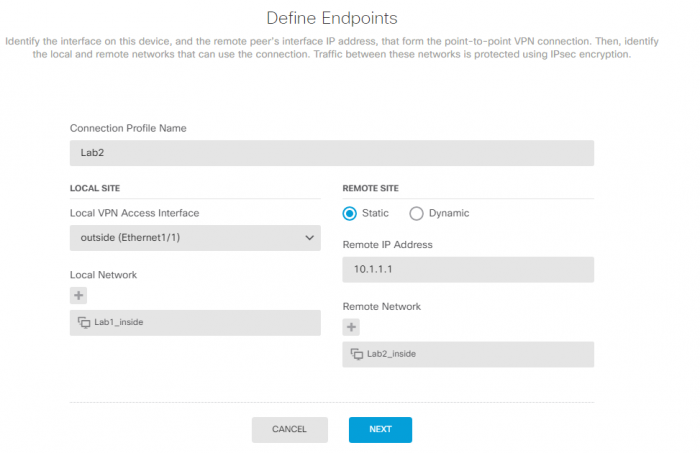Click the Connection Profile Name label
The width and height of the screenshot is (700, 453).
coord(128,128)
